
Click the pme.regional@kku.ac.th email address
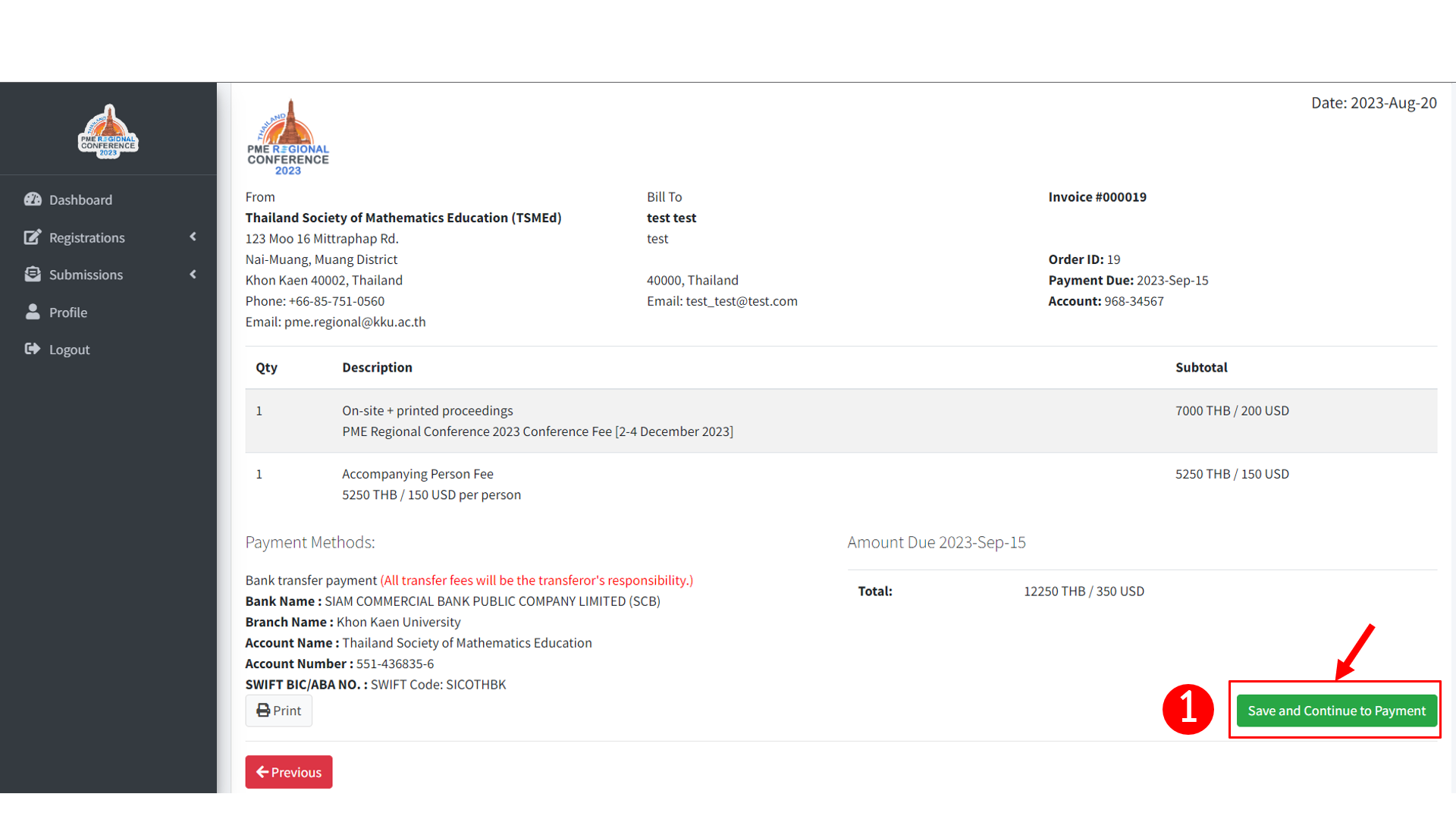[355, 322]
